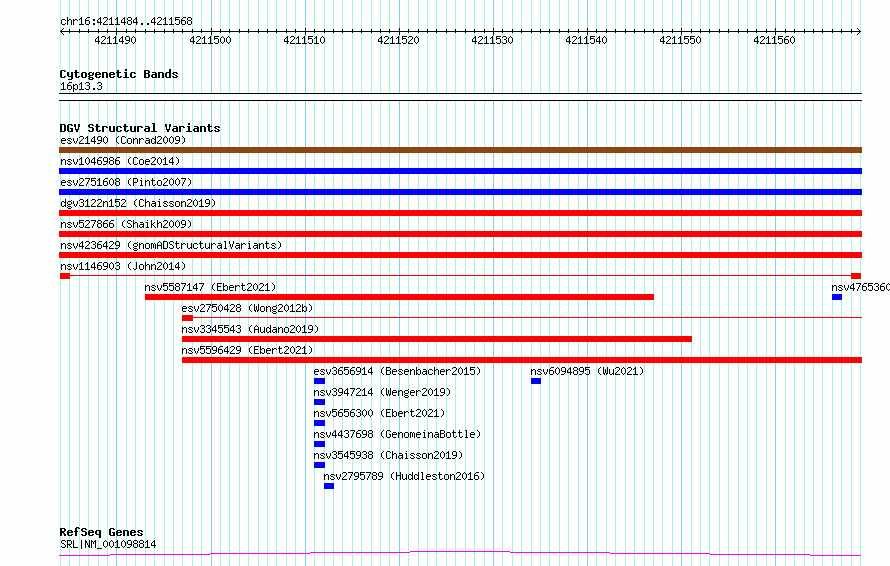
Task: Select the nsv6094895 (Wu2021) label
Action: coord(587,371)
